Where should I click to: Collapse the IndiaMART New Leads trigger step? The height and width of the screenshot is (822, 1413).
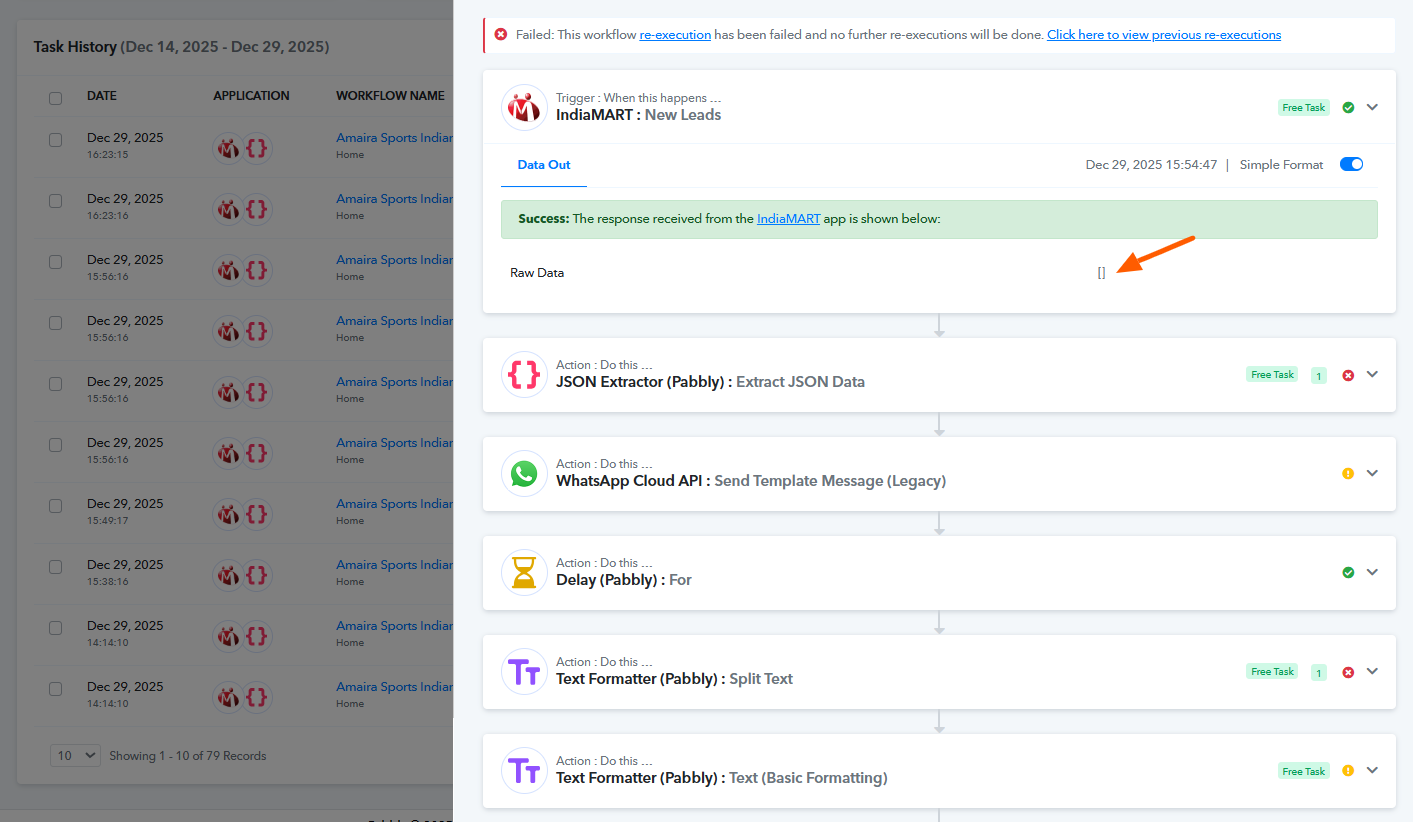1372,107
